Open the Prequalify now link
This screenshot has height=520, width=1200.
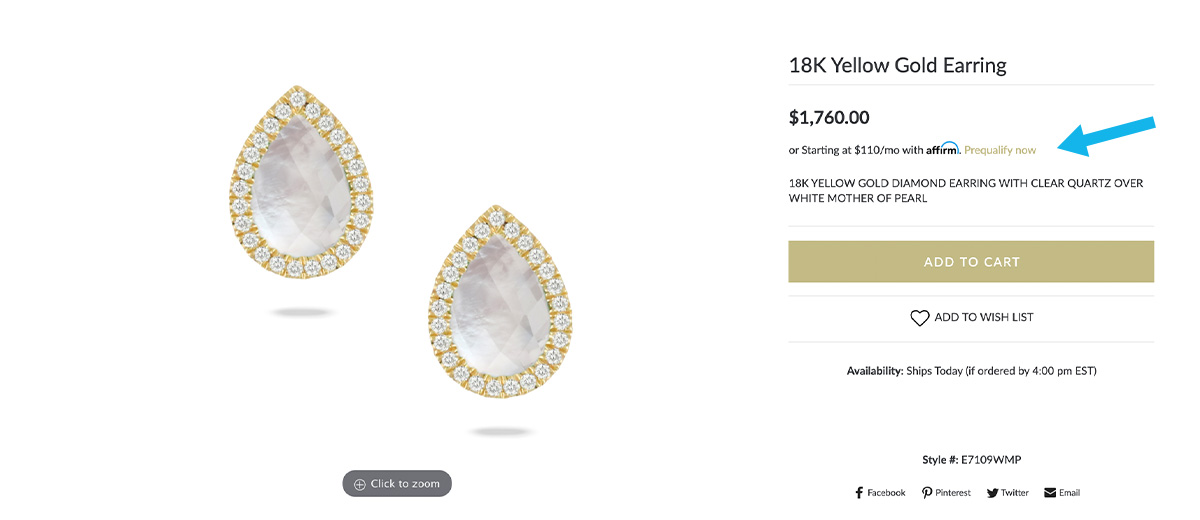point(1000,150)
